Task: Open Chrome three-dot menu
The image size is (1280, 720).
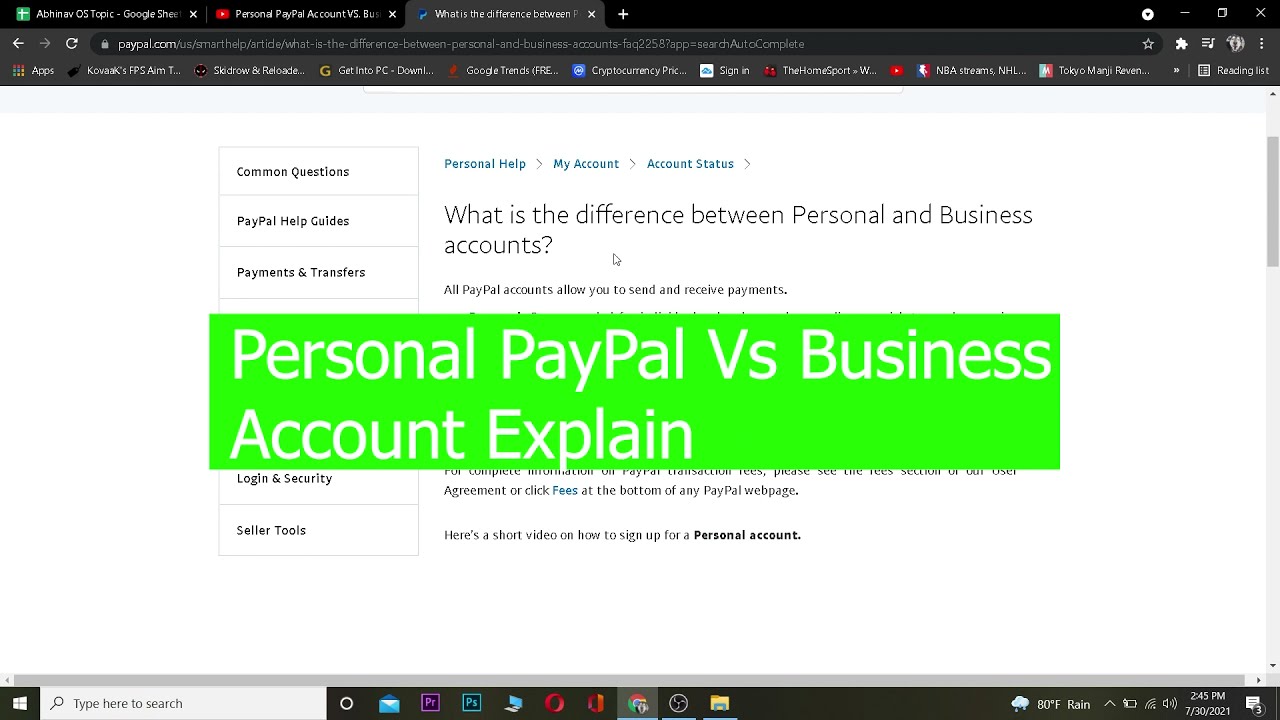Action: pos(1262,43)
